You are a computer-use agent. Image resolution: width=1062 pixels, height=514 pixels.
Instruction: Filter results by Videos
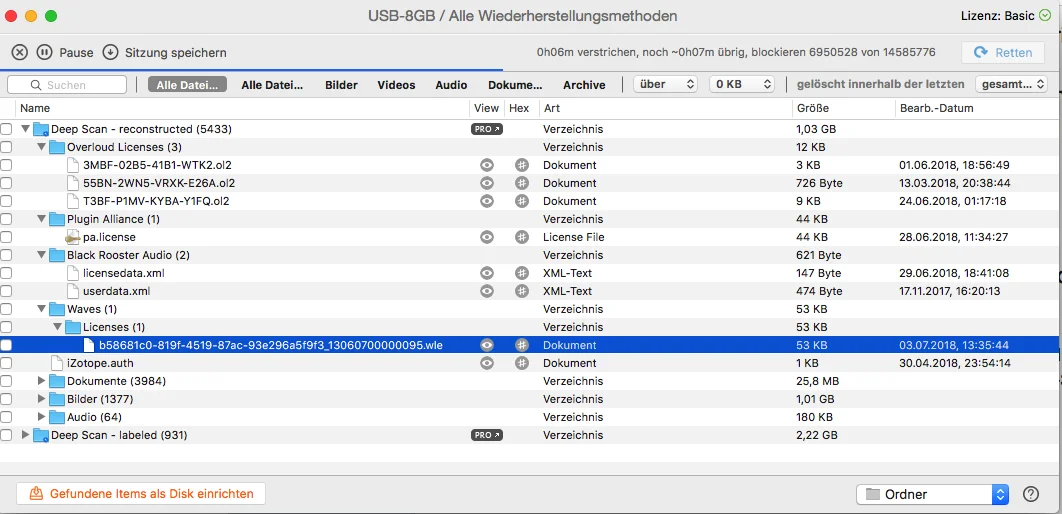point(396,85)
